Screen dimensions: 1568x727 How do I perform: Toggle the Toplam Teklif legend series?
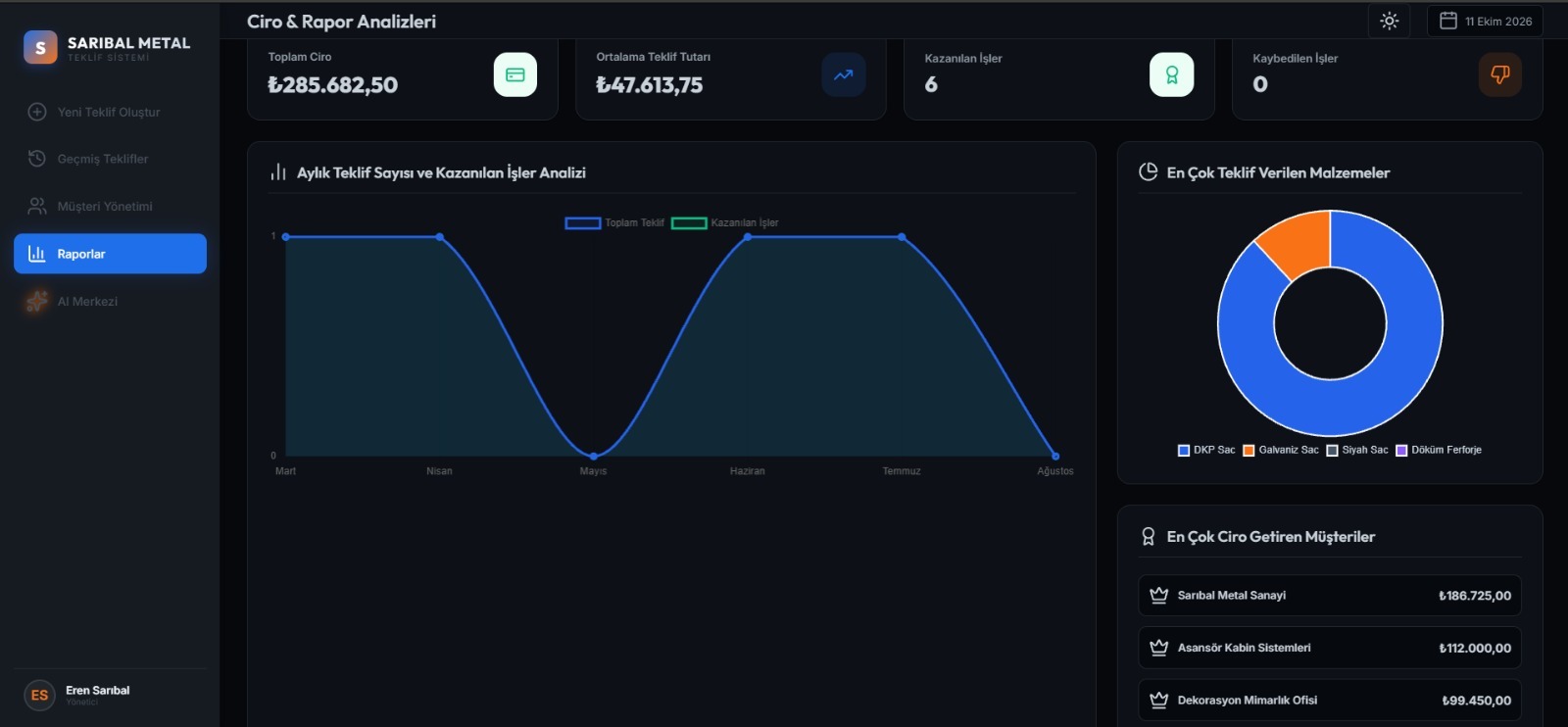614,222
